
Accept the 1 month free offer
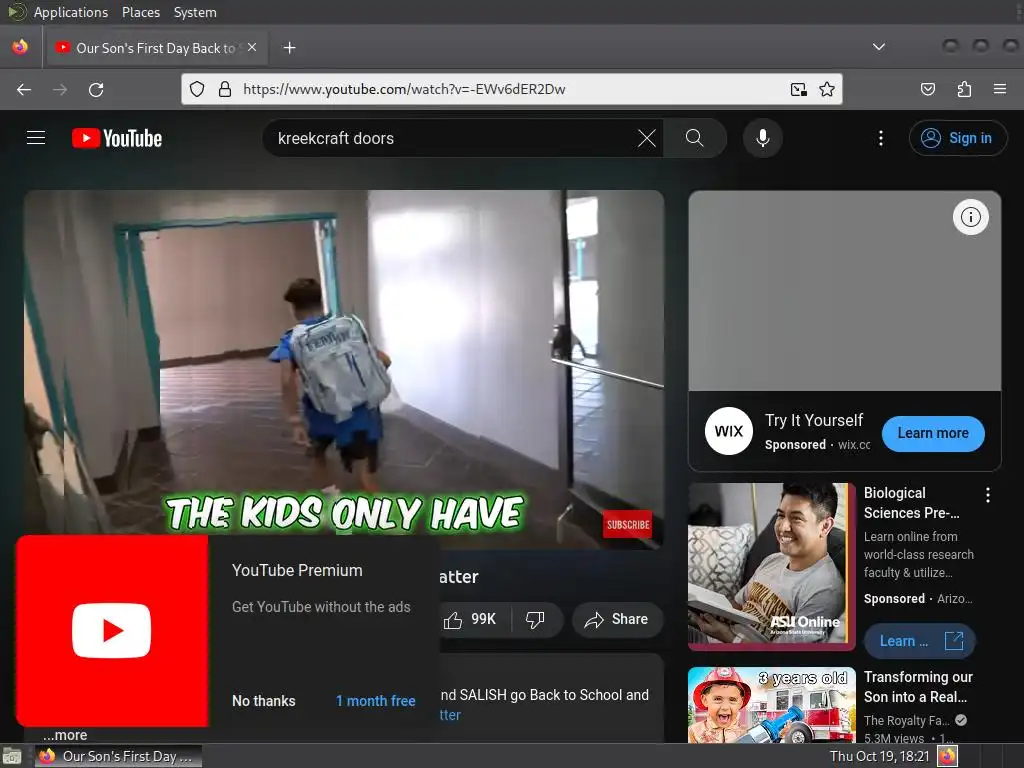(x=376, y=701)
